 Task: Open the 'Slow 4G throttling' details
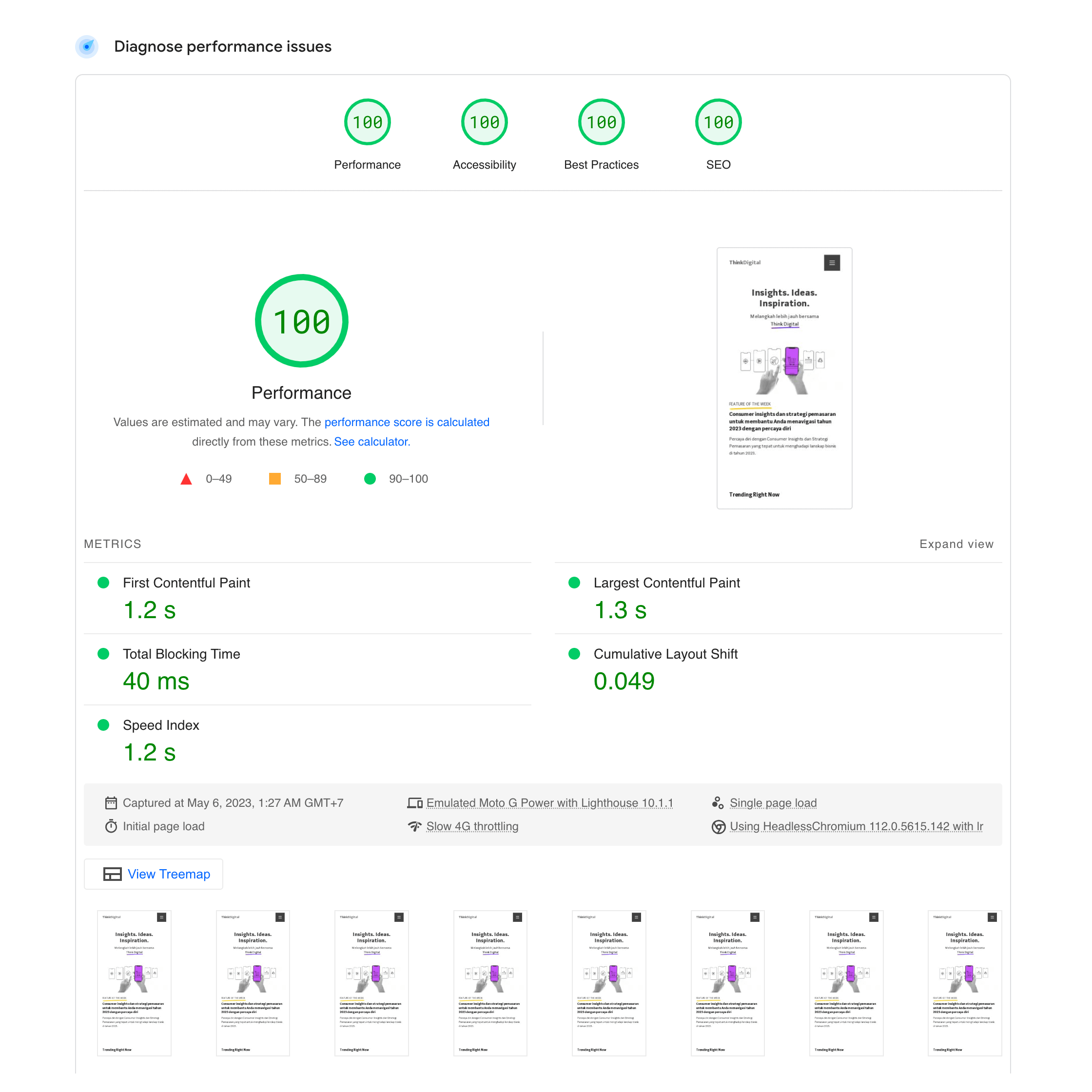click(x=472, y=826)
